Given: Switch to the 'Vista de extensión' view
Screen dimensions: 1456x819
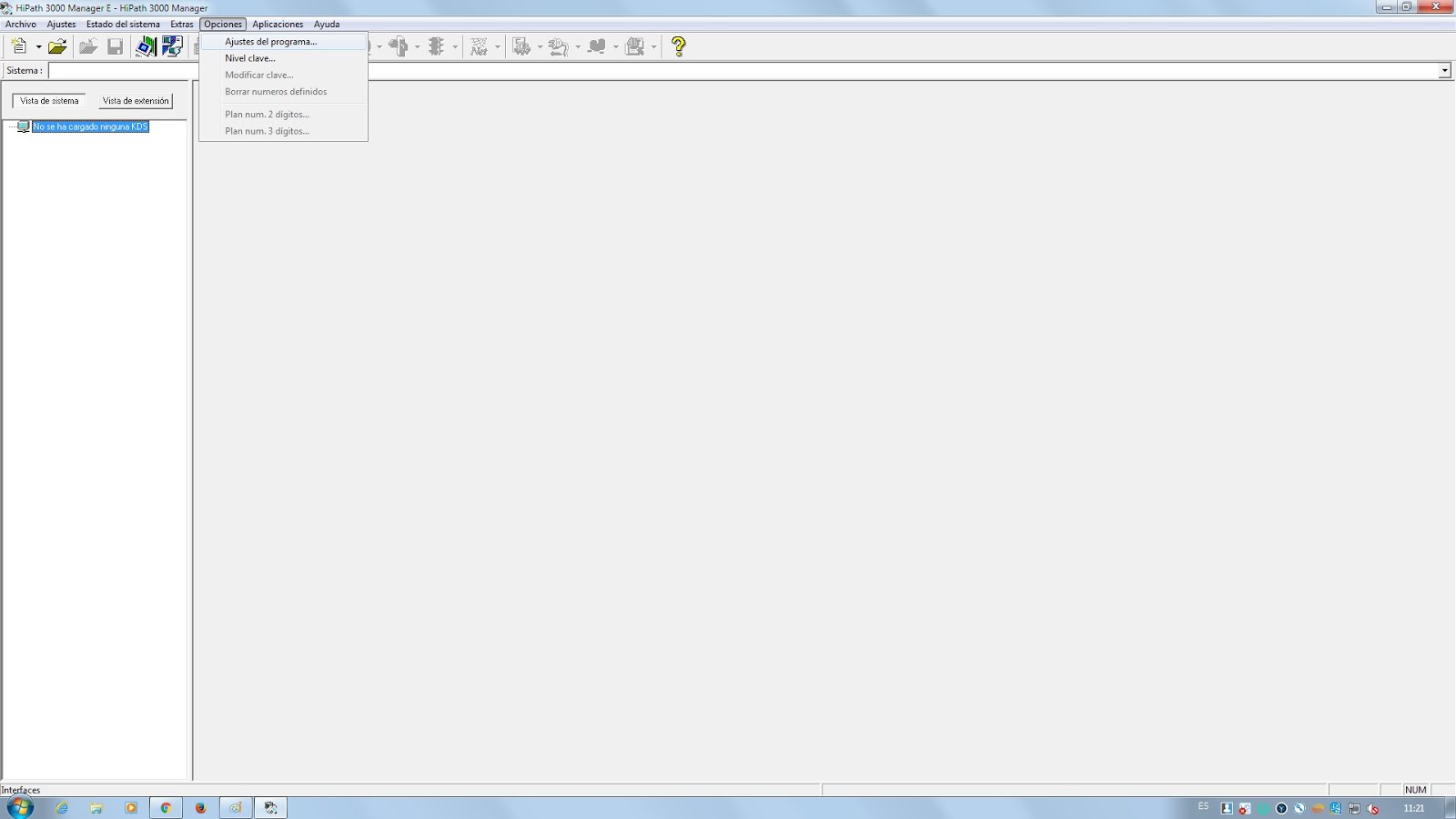Looking at the screenshot, I should [x=136, y=101].
